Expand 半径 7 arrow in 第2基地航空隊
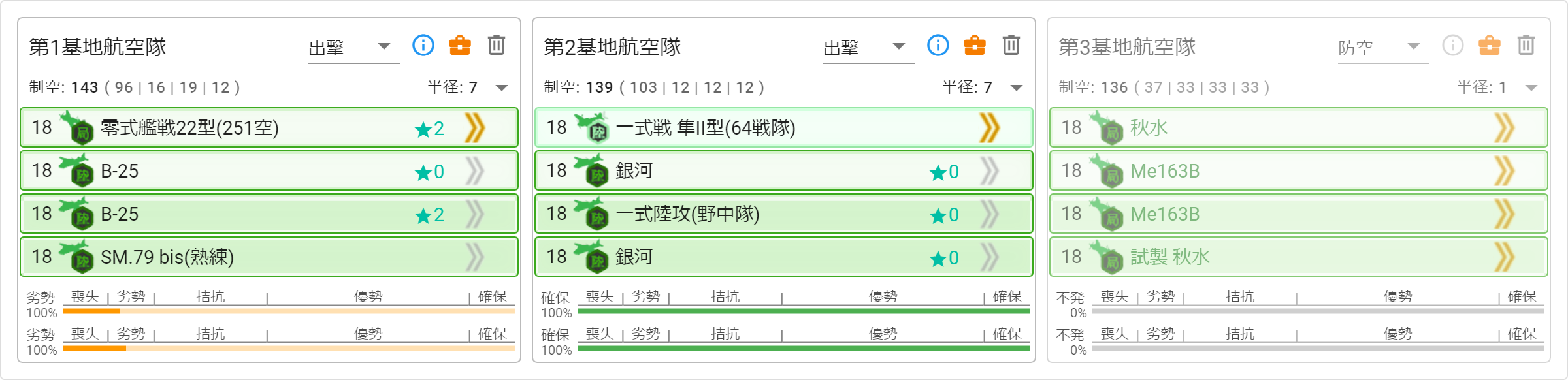Viewport: 1568px width, 380px height. click(1017, 87)
